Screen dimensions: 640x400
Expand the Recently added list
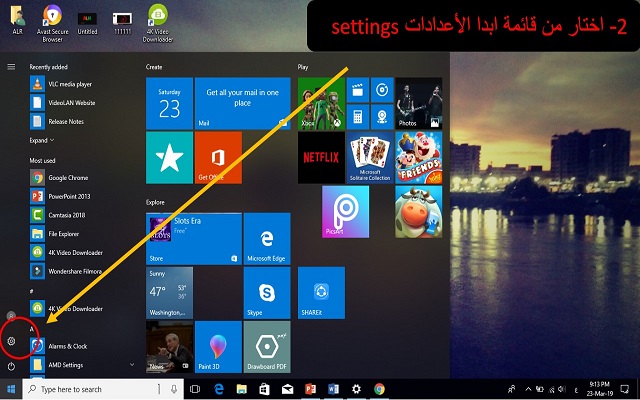41,141
